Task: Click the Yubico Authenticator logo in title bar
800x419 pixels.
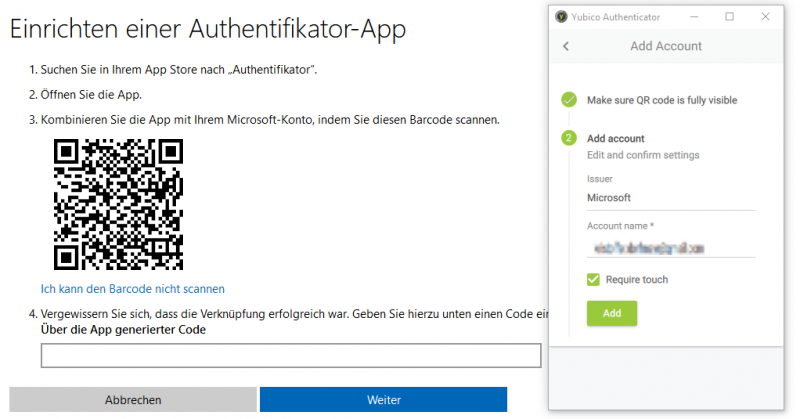Action: coord(563,17)
